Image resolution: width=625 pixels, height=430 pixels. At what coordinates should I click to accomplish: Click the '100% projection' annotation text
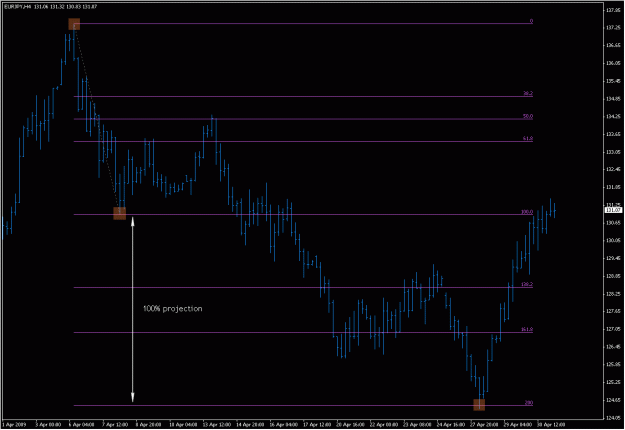point(173,308)
